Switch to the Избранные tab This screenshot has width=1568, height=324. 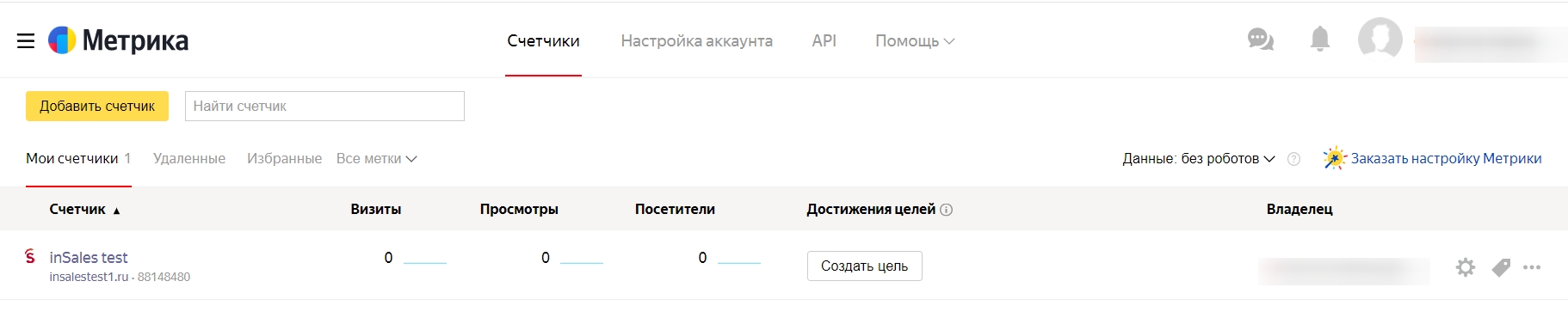tap(284, 158)
